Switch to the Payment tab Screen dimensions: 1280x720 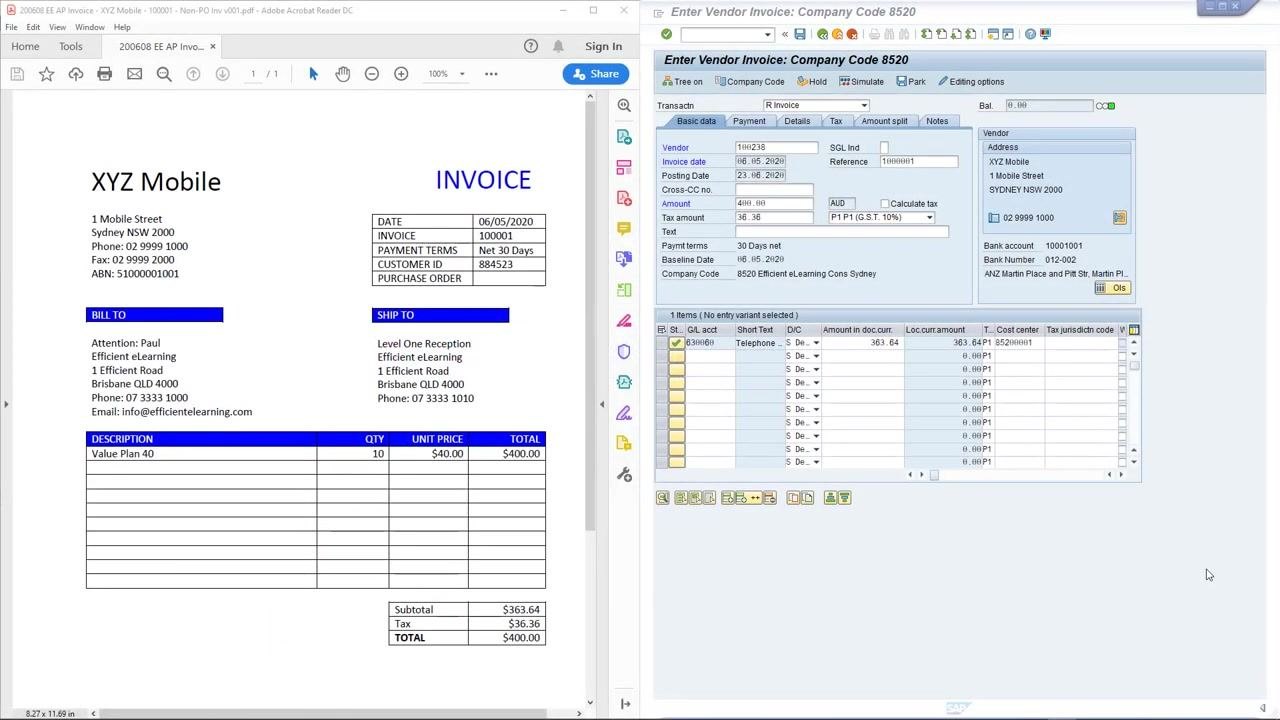[749, 121]
